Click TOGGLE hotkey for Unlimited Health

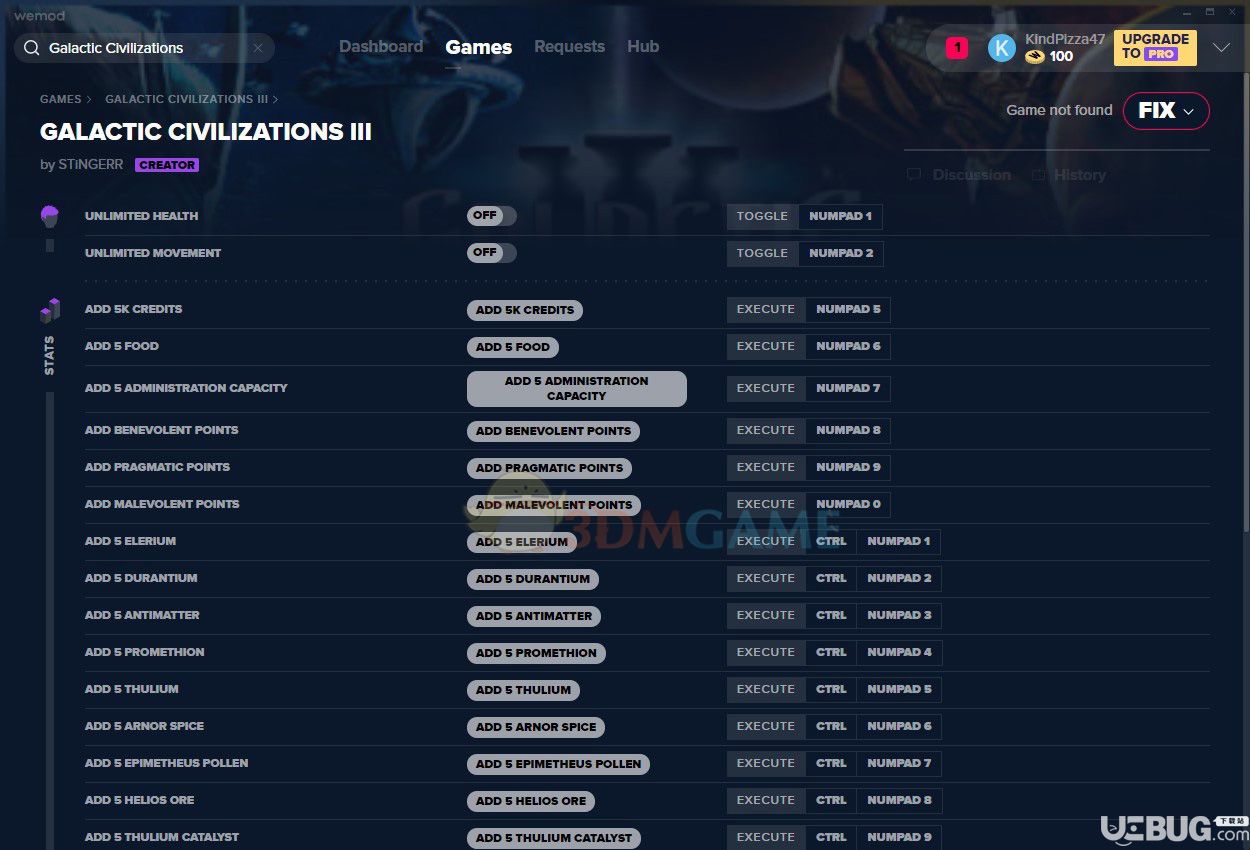[762, 216]
